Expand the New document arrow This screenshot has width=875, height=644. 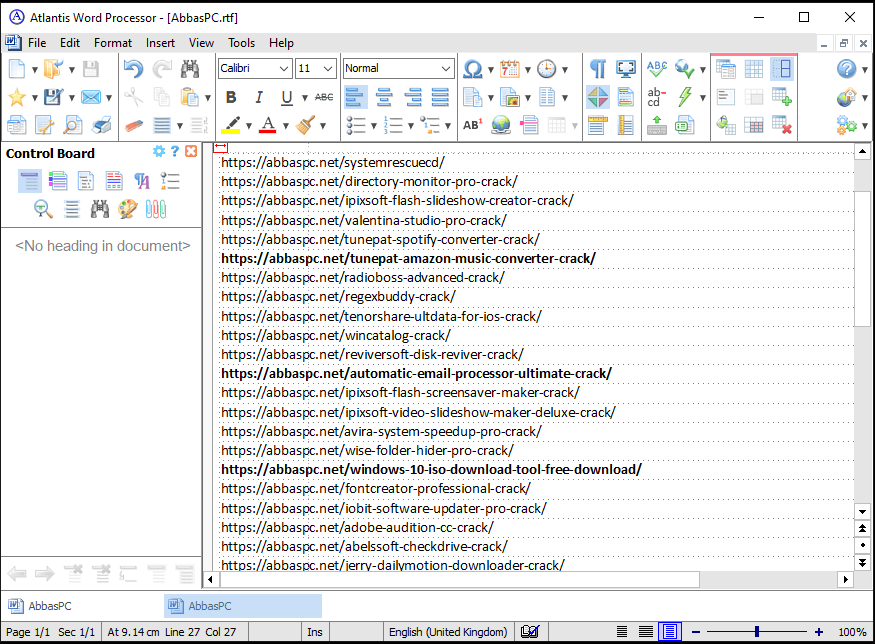[35, 70]
